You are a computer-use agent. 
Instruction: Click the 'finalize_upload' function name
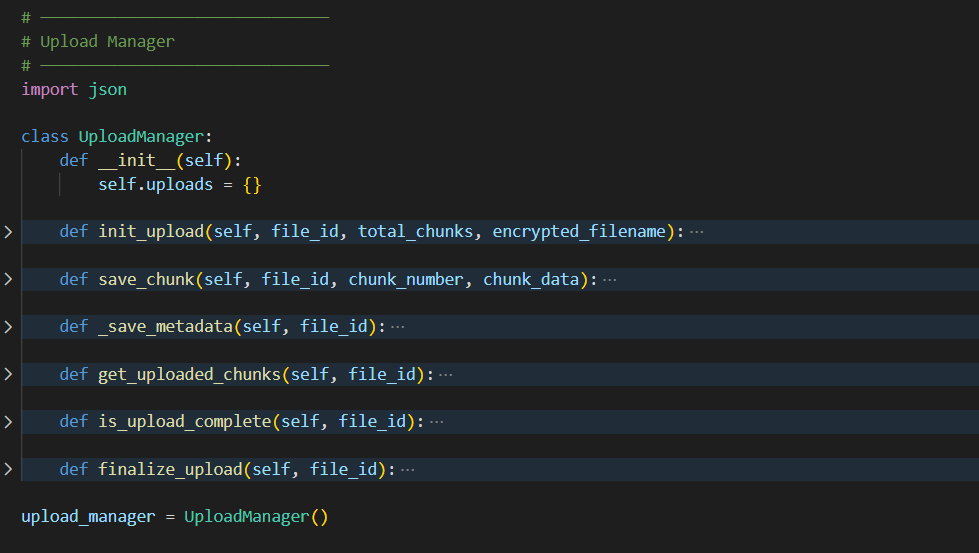coord(170,469)
